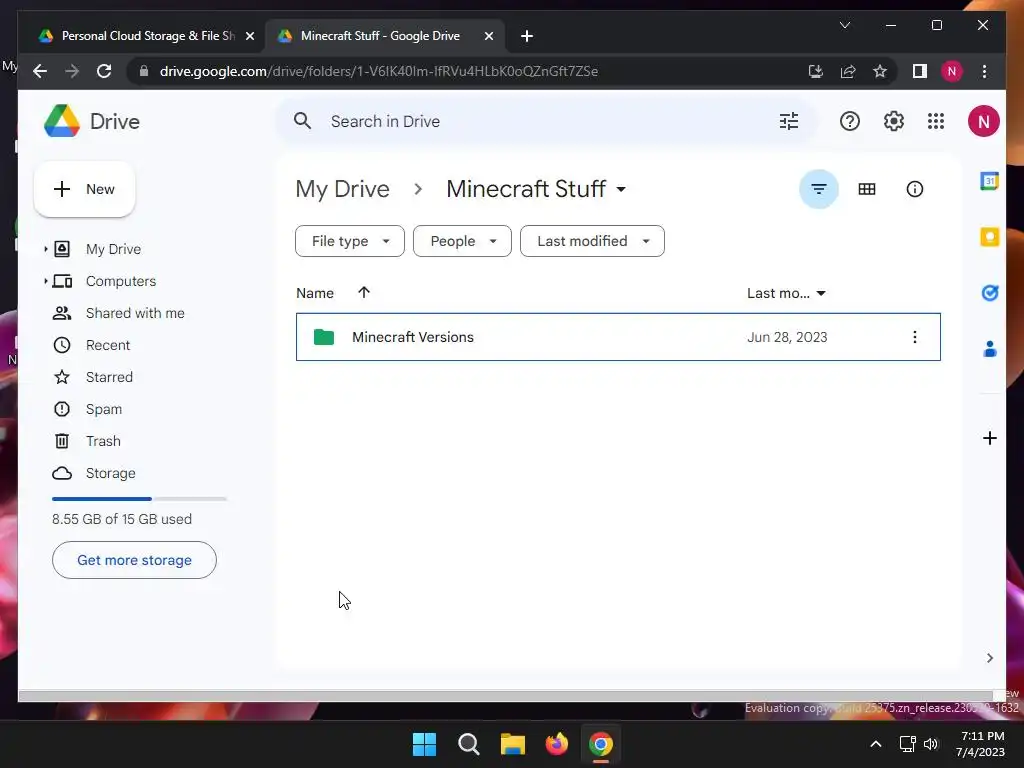Open the Windows Start menu
1024x768 pixels.
pyautogui.click(x=424, y=744)
